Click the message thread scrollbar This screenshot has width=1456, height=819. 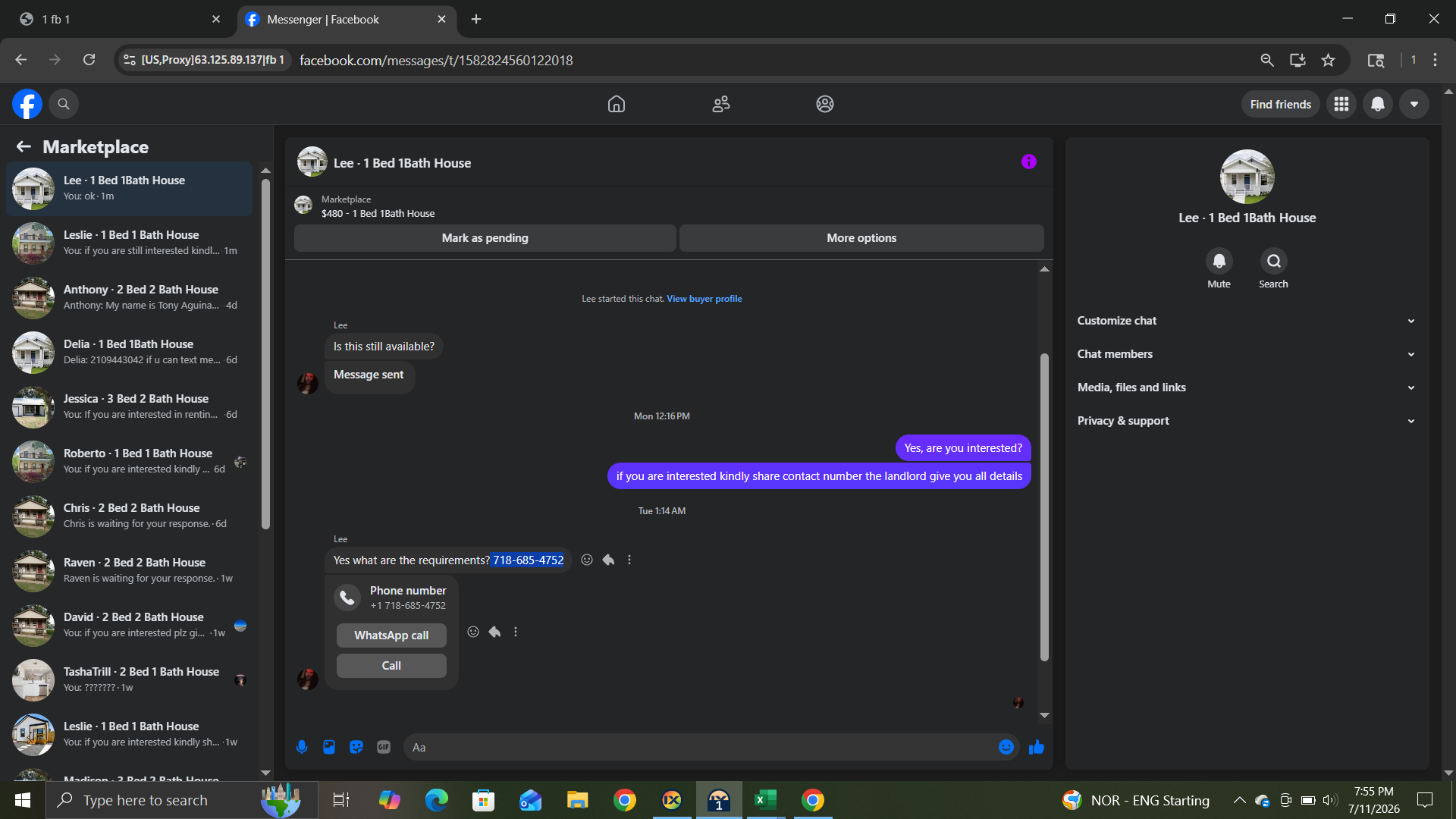tap(1044, 507)
